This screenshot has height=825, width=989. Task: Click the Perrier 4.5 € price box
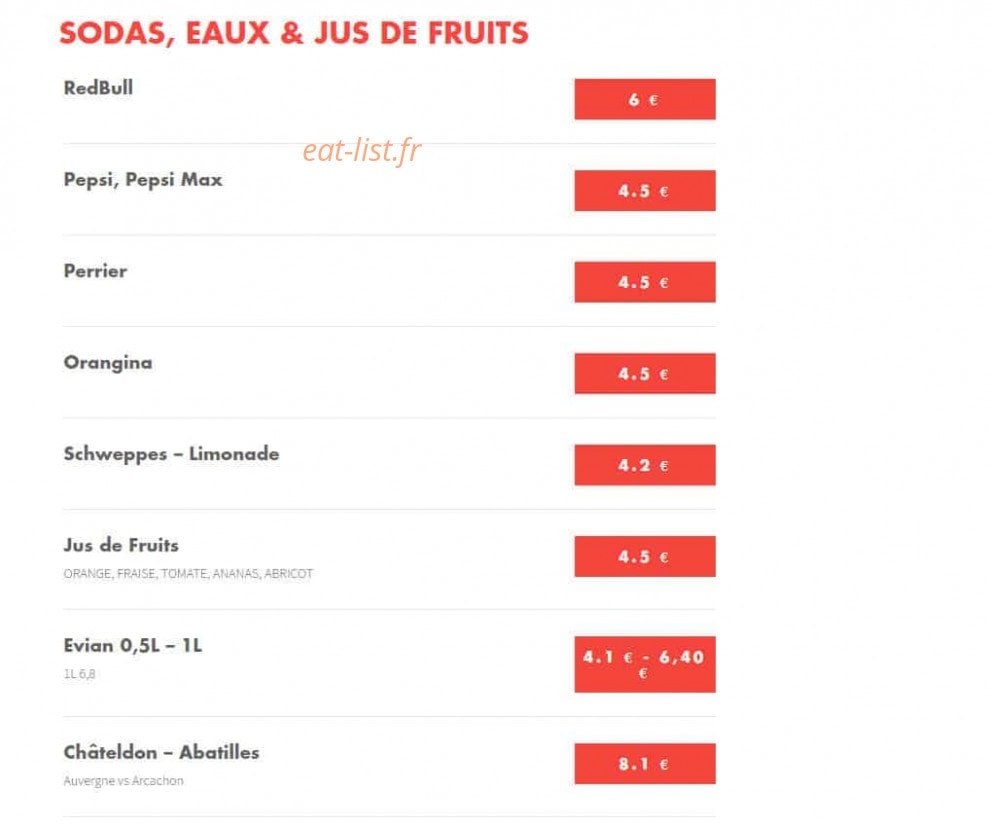(x=645, y=282)
